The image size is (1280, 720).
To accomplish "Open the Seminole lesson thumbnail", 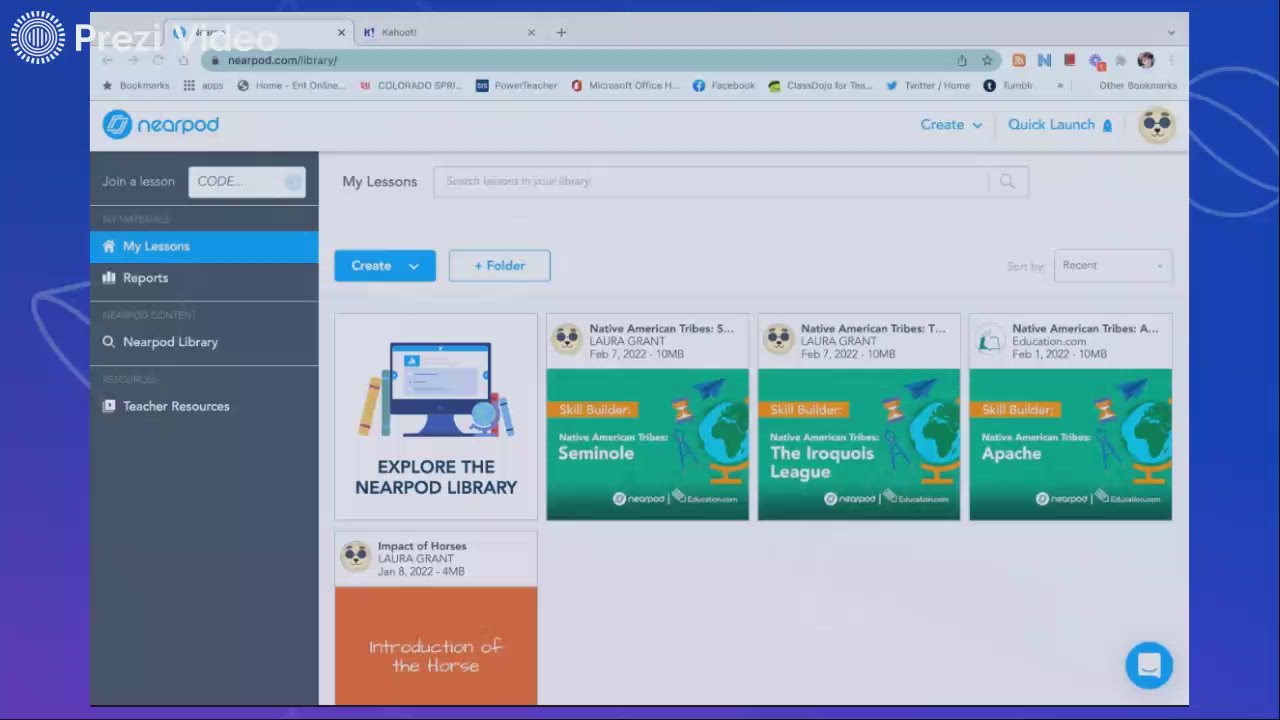I will click(647, 444).
